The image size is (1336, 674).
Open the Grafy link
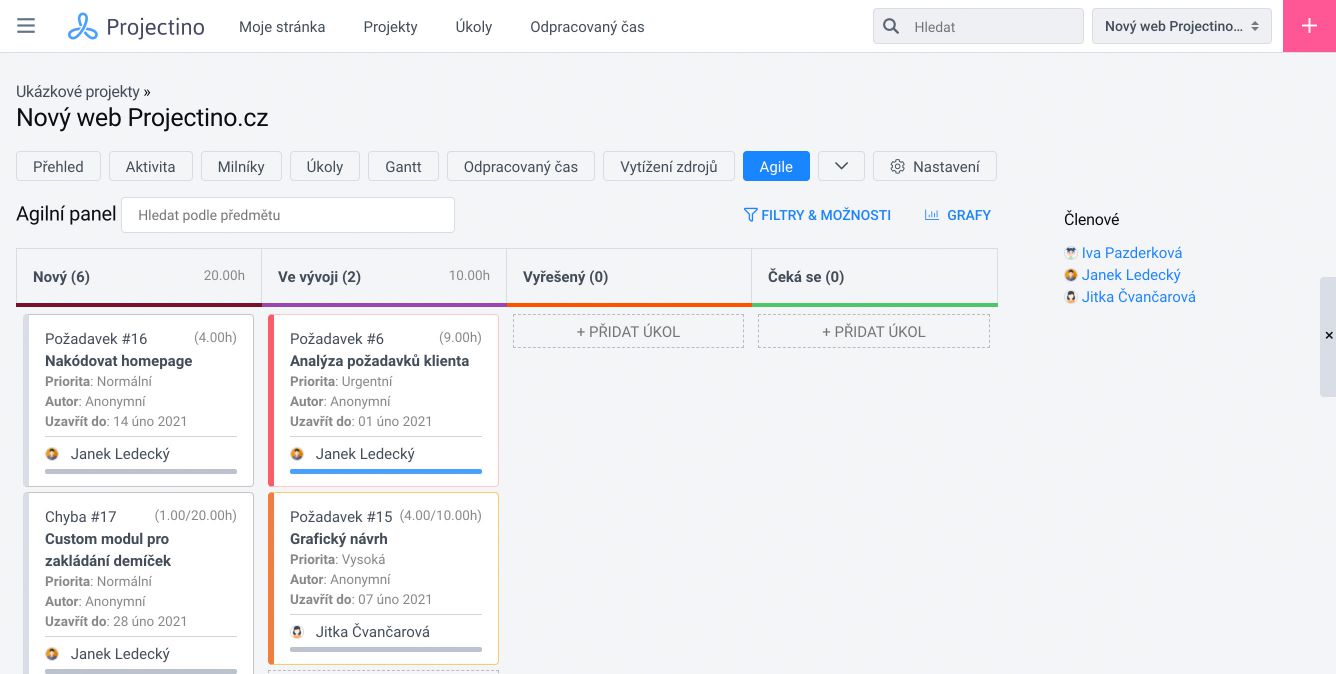tap(958, 215)
